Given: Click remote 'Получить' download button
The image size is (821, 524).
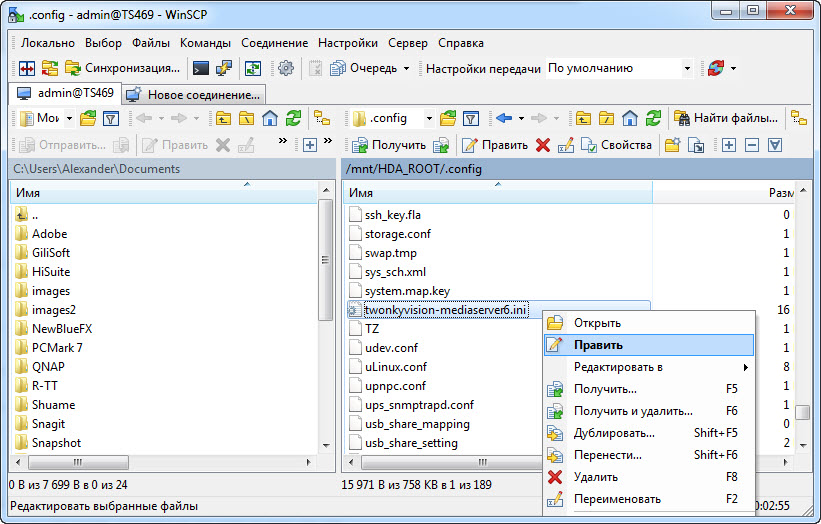Looking at the screenshot, I should point(389,145).
